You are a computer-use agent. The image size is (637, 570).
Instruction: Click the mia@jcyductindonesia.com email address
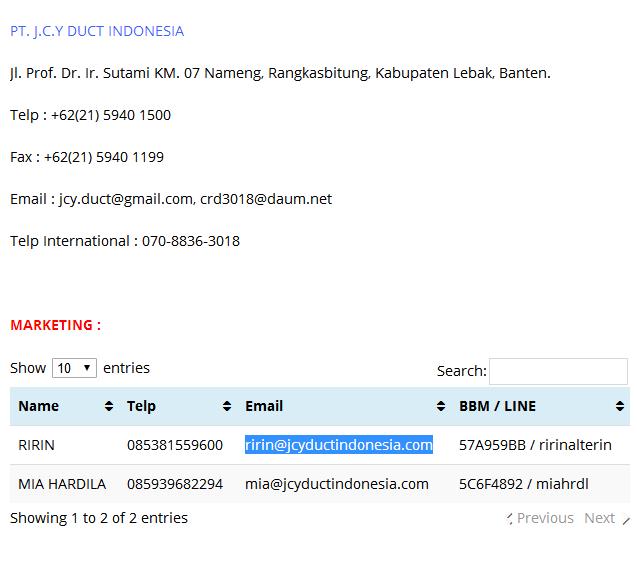336,484
